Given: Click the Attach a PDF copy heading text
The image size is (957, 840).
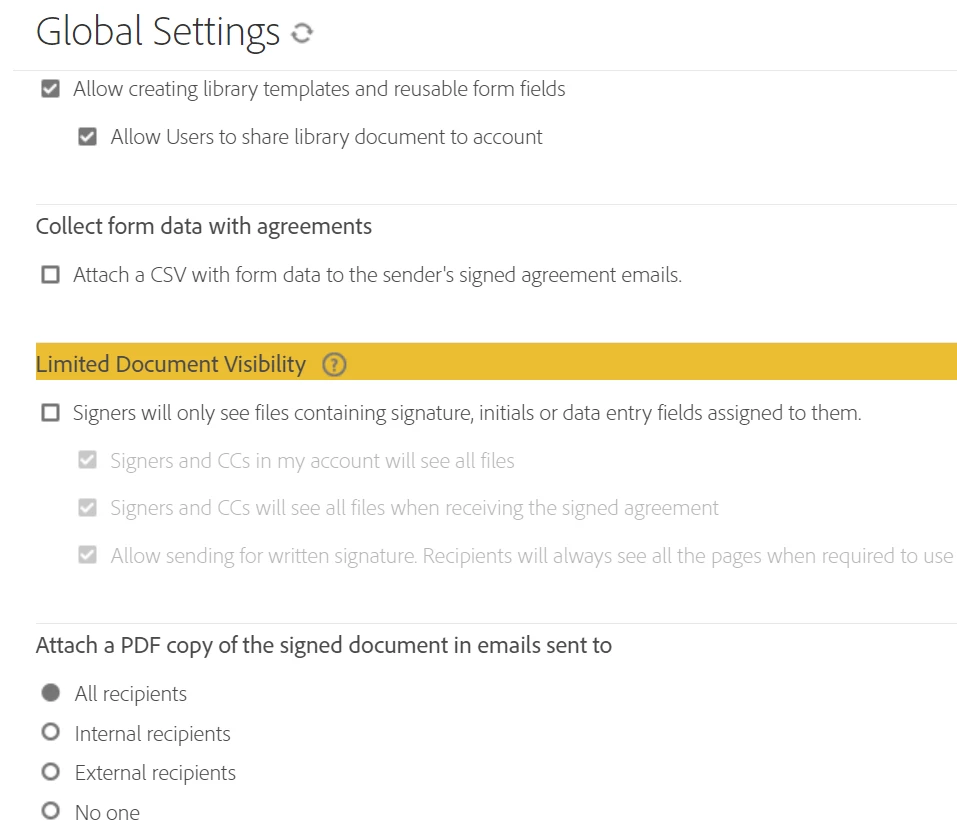Looking at the screenshot, I should 323,645.
